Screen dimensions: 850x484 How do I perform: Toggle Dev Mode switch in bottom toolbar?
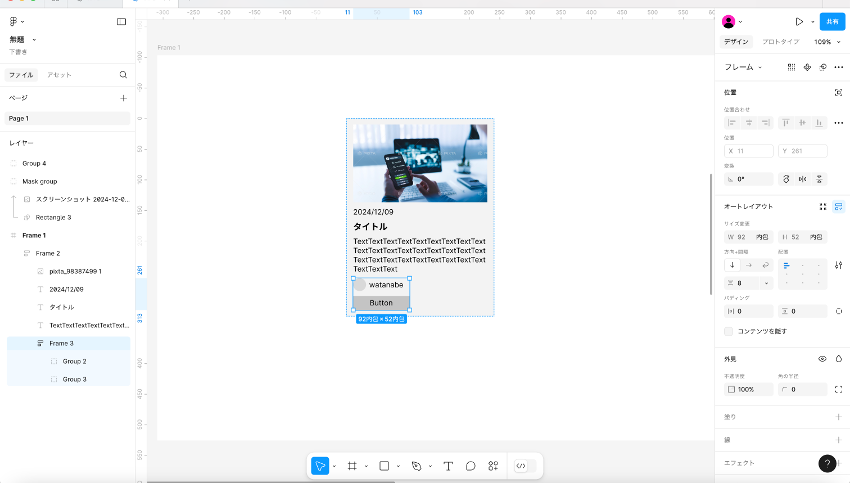(x=525, y=466)
